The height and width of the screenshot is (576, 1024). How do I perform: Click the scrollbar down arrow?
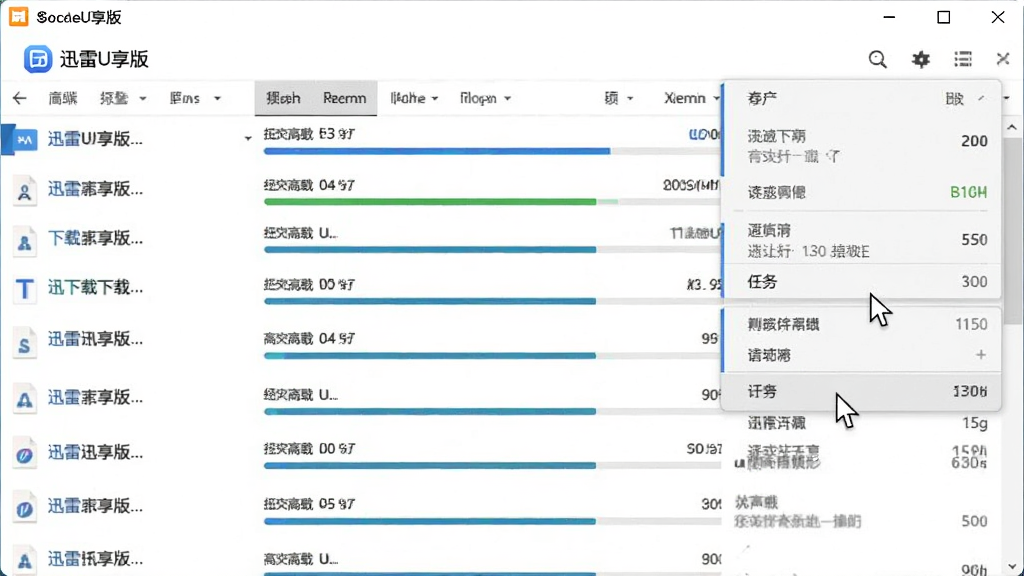click(x=1012, y=567)
